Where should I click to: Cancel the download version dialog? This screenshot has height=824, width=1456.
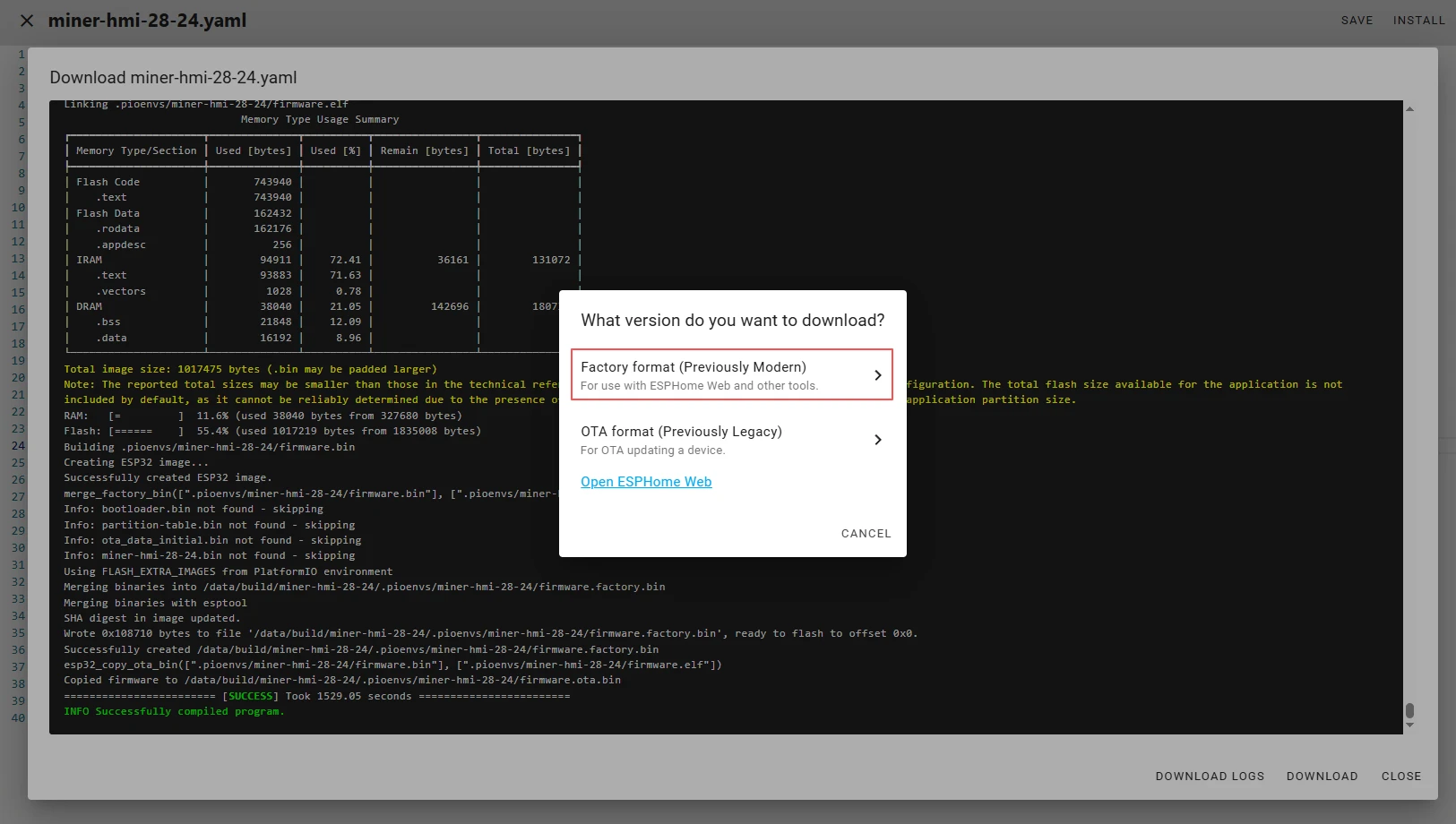point(866,534)
